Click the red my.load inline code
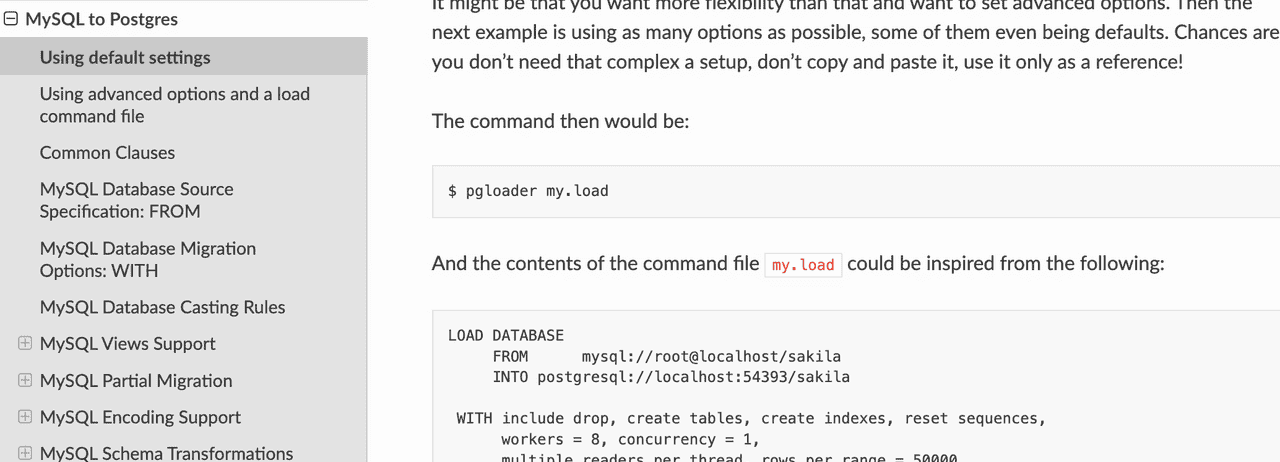The height and width of the screenshot is (462, 1280). coord(803,265)
